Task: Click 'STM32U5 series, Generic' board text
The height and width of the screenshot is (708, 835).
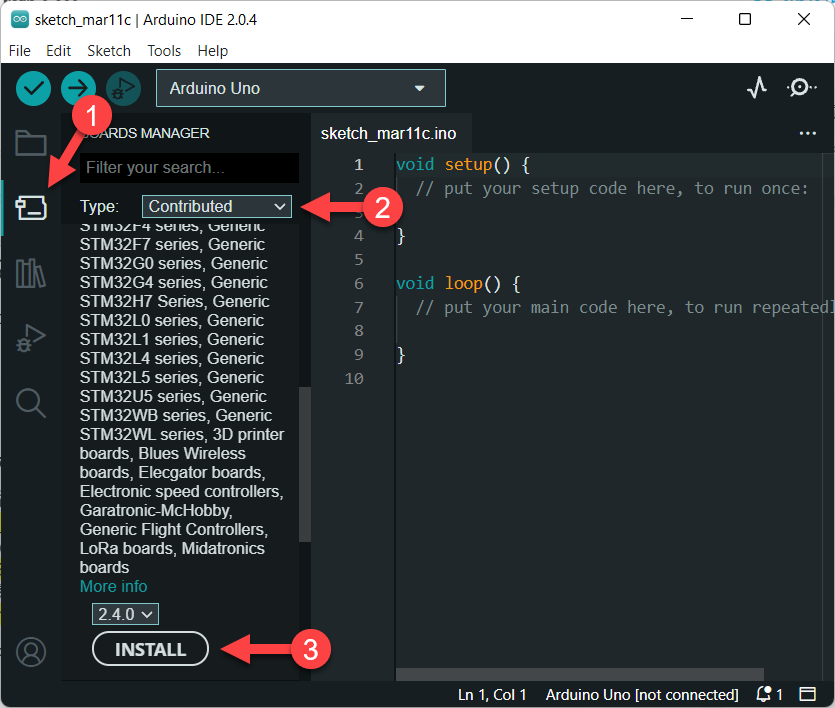Action: point(174,397)
